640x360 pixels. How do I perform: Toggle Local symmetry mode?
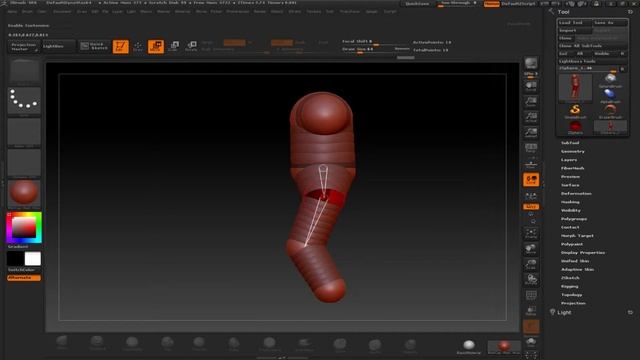pos(531,180)
